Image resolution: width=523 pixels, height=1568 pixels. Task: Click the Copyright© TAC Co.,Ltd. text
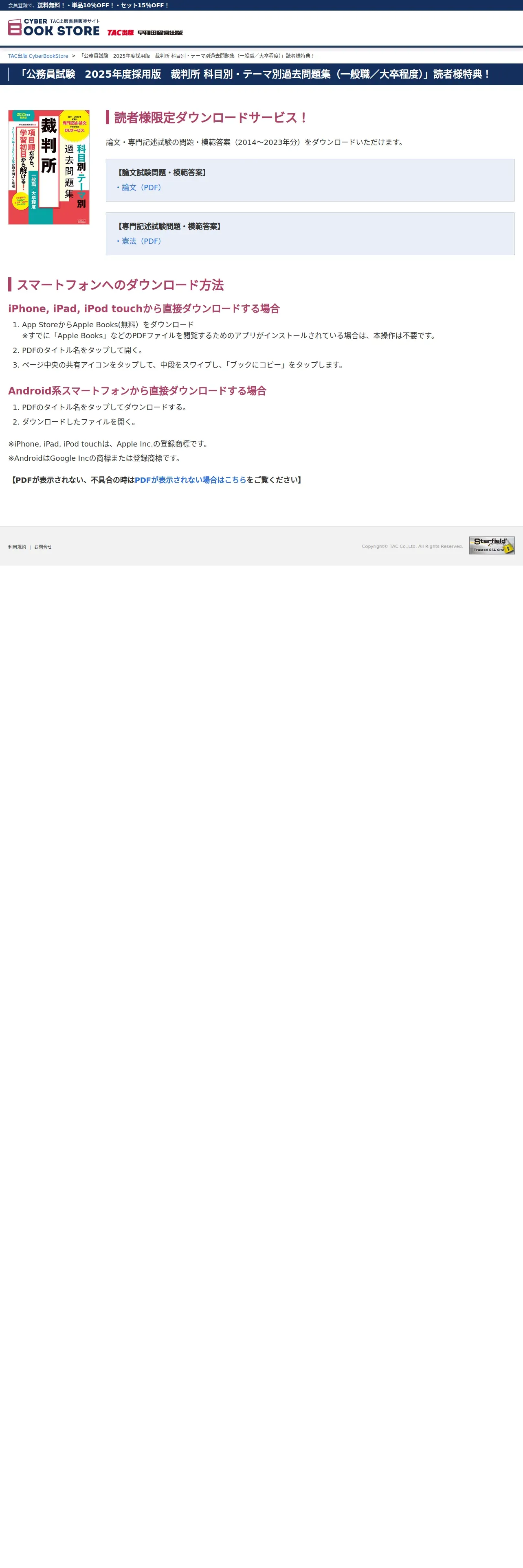coord(412,547)
